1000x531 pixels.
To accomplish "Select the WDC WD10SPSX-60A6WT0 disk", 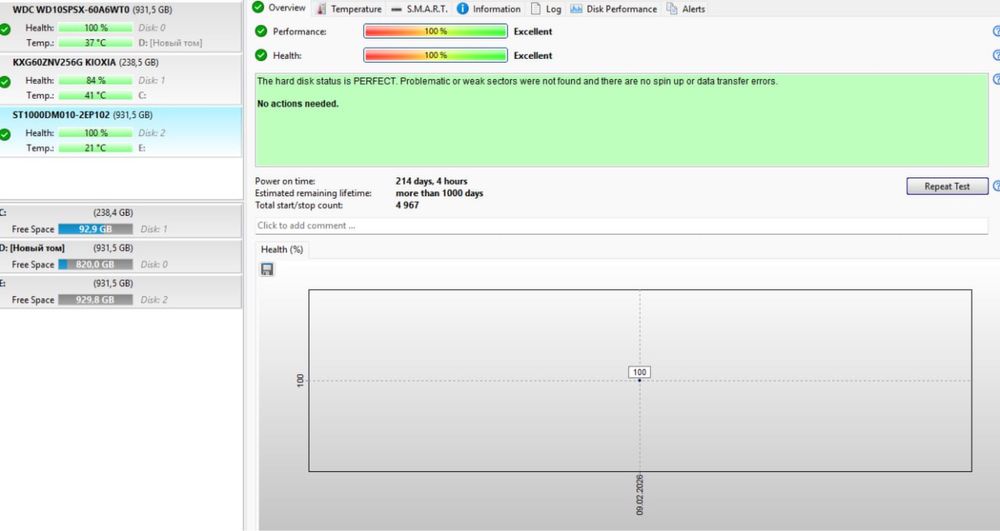I will tap(121, 27).
